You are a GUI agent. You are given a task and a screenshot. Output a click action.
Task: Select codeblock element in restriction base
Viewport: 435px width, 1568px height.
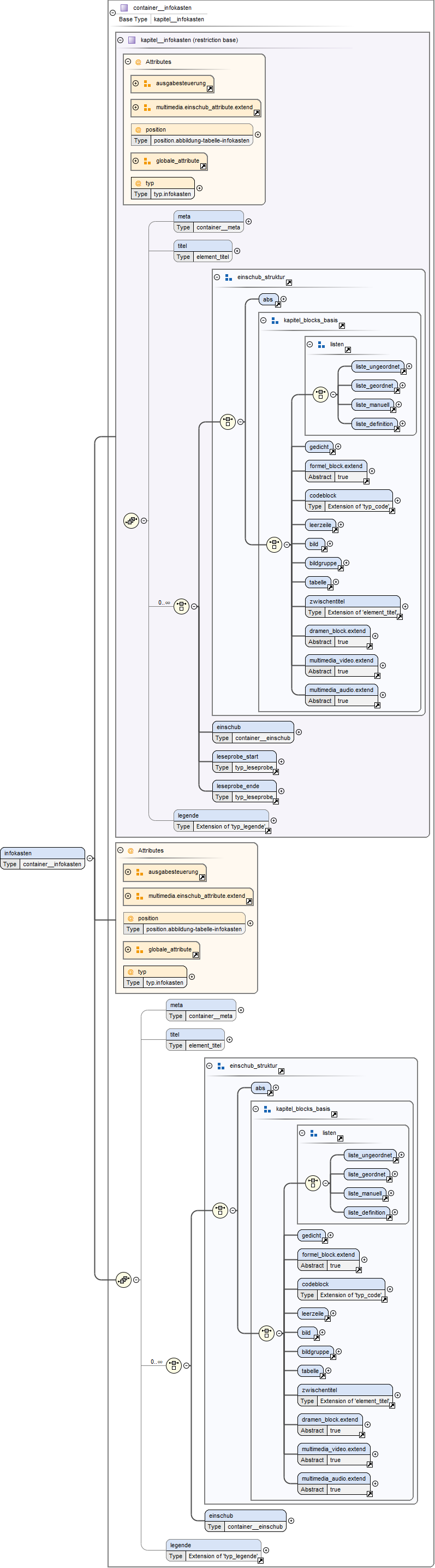click(349, 501)
